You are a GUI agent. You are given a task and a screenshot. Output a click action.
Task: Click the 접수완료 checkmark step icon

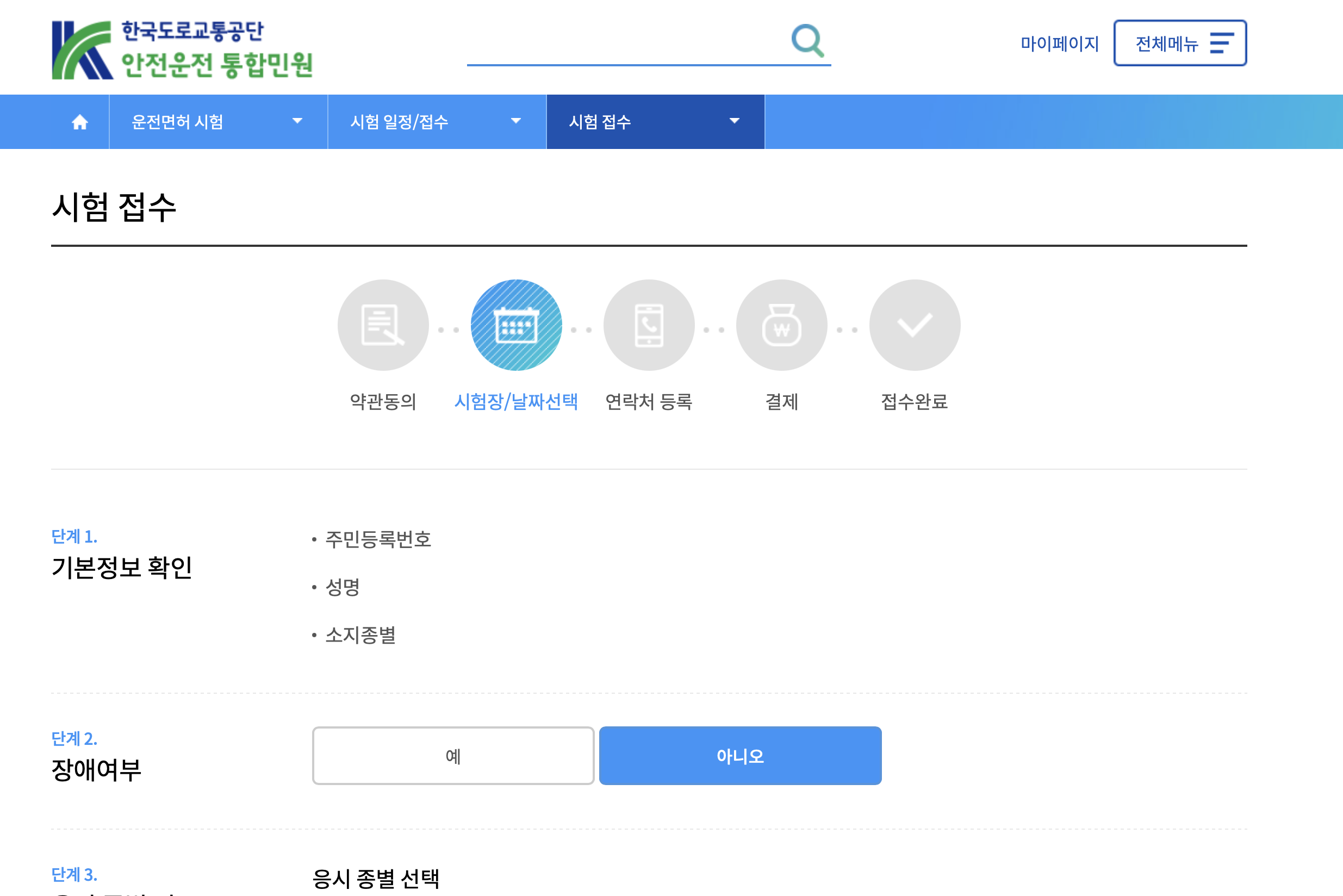point(914,325)
